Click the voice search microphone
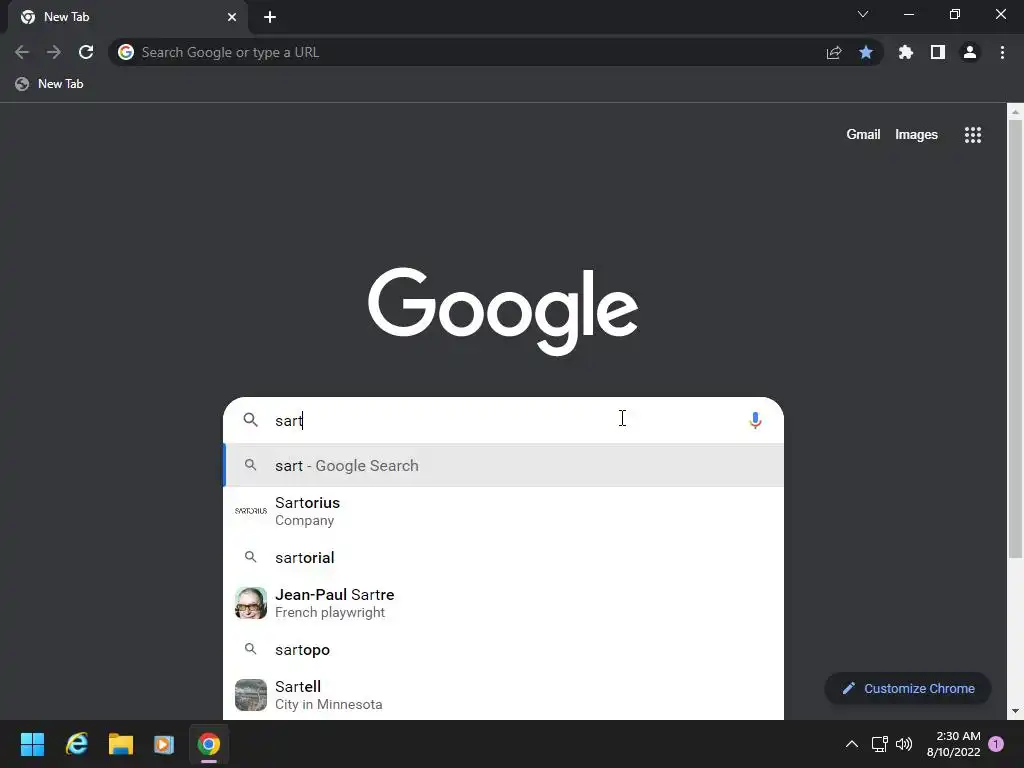 (755, 420)
